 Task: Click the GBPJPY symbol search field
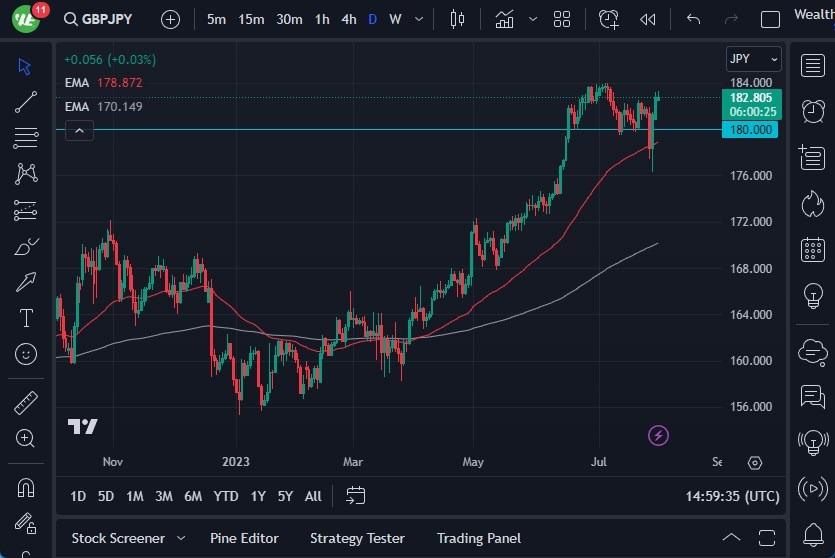[98, 19]
